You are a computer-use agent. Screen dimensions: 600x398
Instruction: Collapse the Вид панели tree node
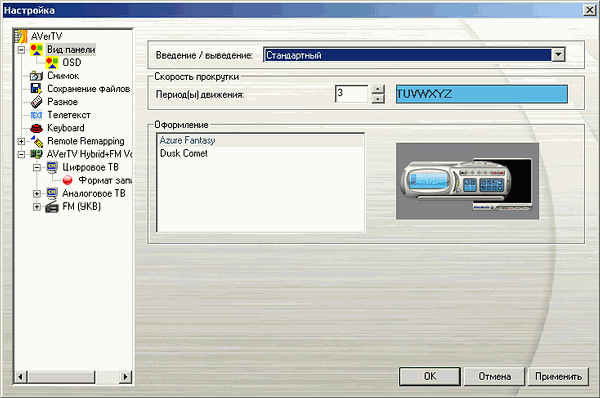pos(21,50)
